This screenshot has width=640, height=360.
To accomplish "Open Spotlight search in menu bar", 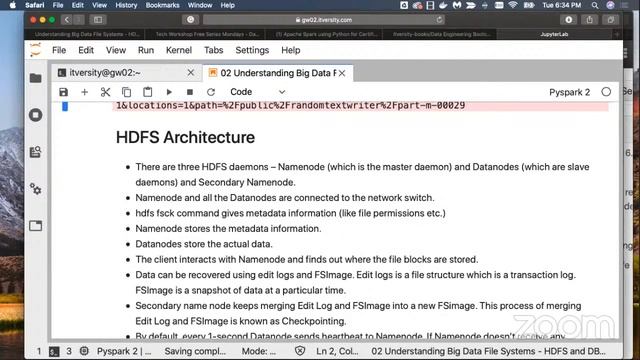I will 595,5.
